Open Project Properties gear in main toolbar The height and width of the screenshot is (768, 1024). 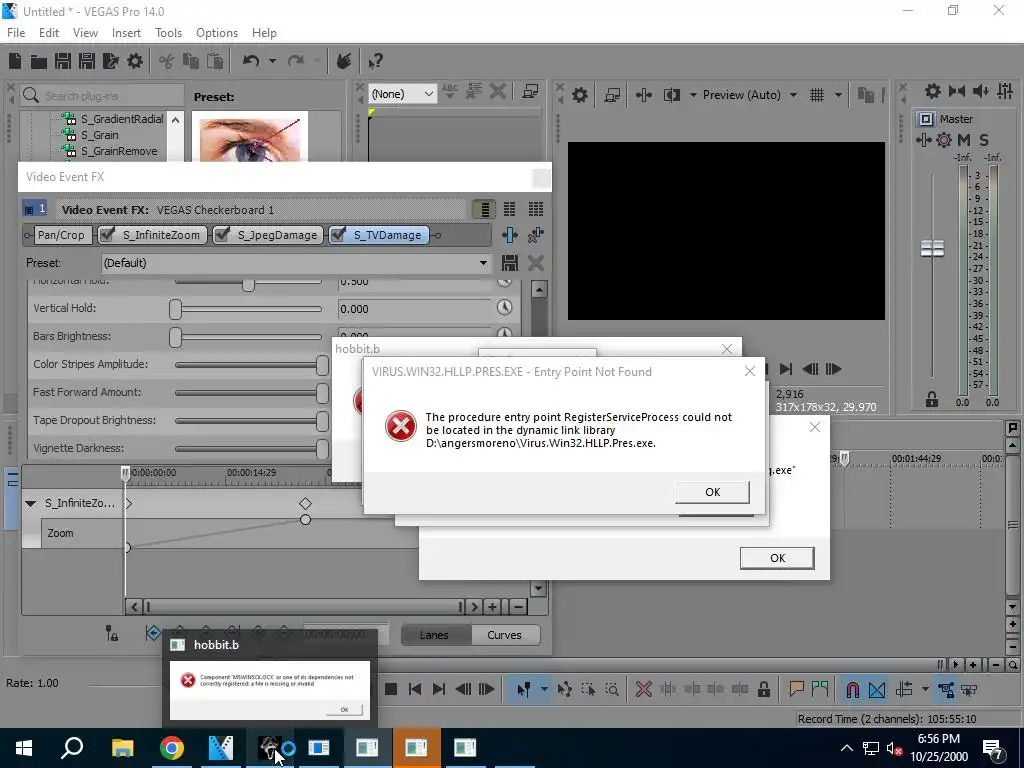pos(135,61)
